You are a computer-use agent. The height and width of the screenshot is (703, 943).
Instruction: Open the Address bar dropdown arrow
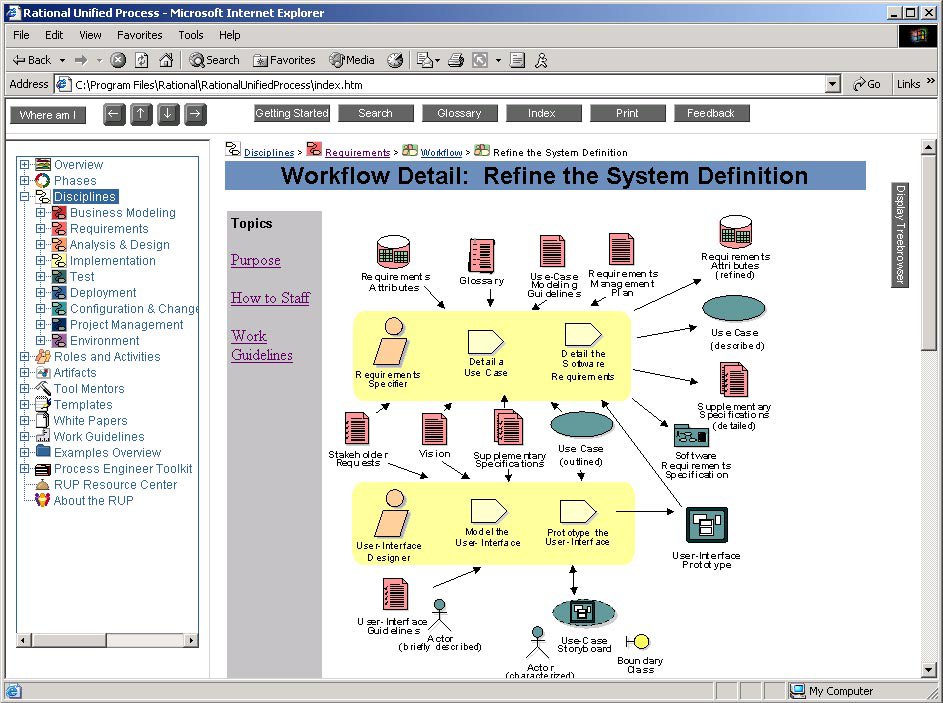tap(833, 84)
